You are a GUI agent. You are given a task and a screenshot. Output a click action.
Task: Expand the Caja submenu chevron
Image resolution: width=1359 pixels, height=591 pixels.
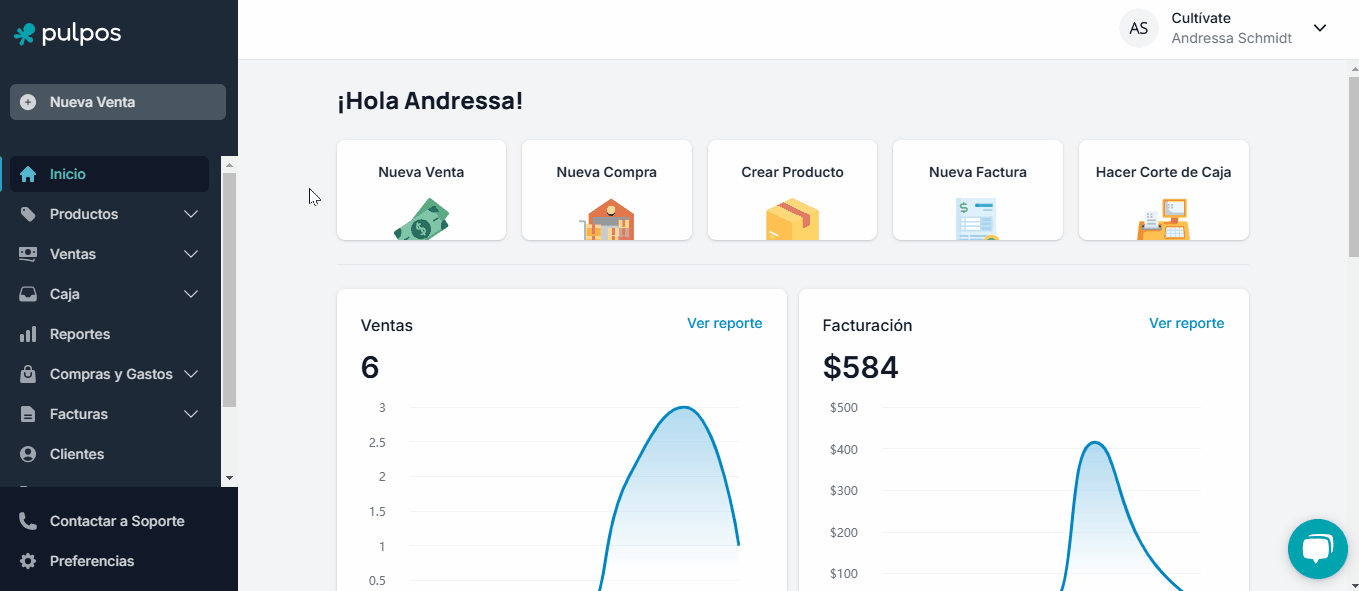point(191,294)
